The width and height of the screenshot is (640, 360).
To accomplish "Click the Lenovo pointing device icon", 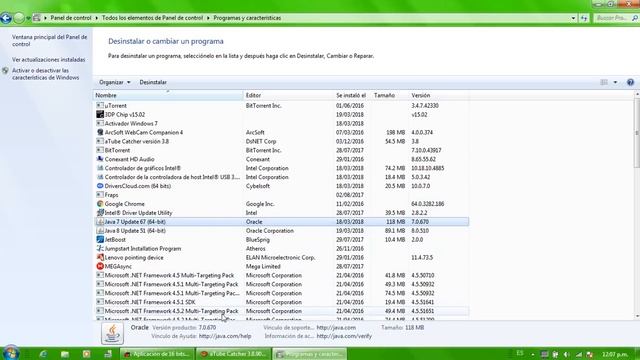I will tap(100, 258).
